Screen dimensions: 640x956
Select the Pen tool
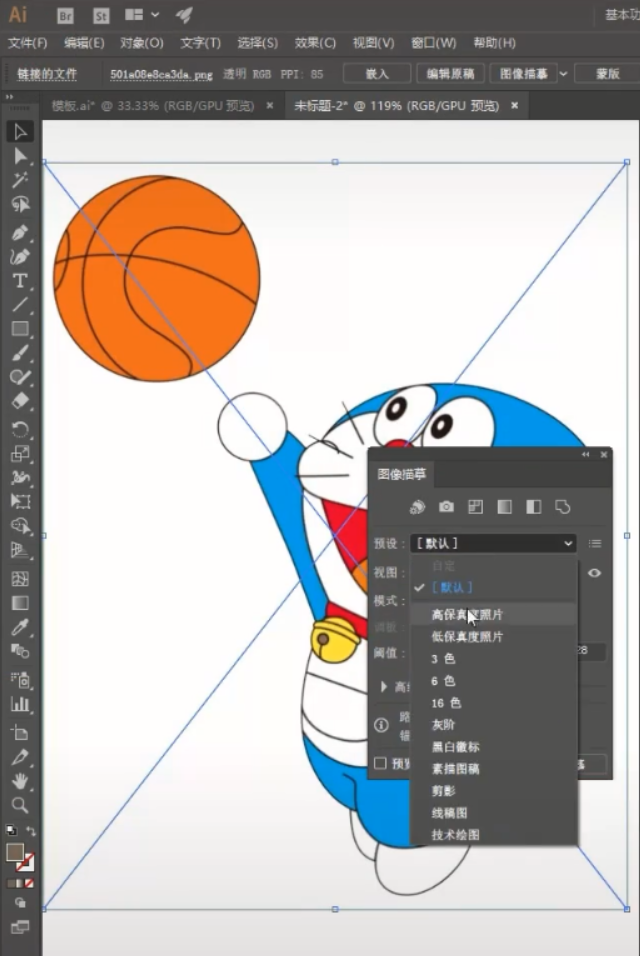tap(20, 233)
